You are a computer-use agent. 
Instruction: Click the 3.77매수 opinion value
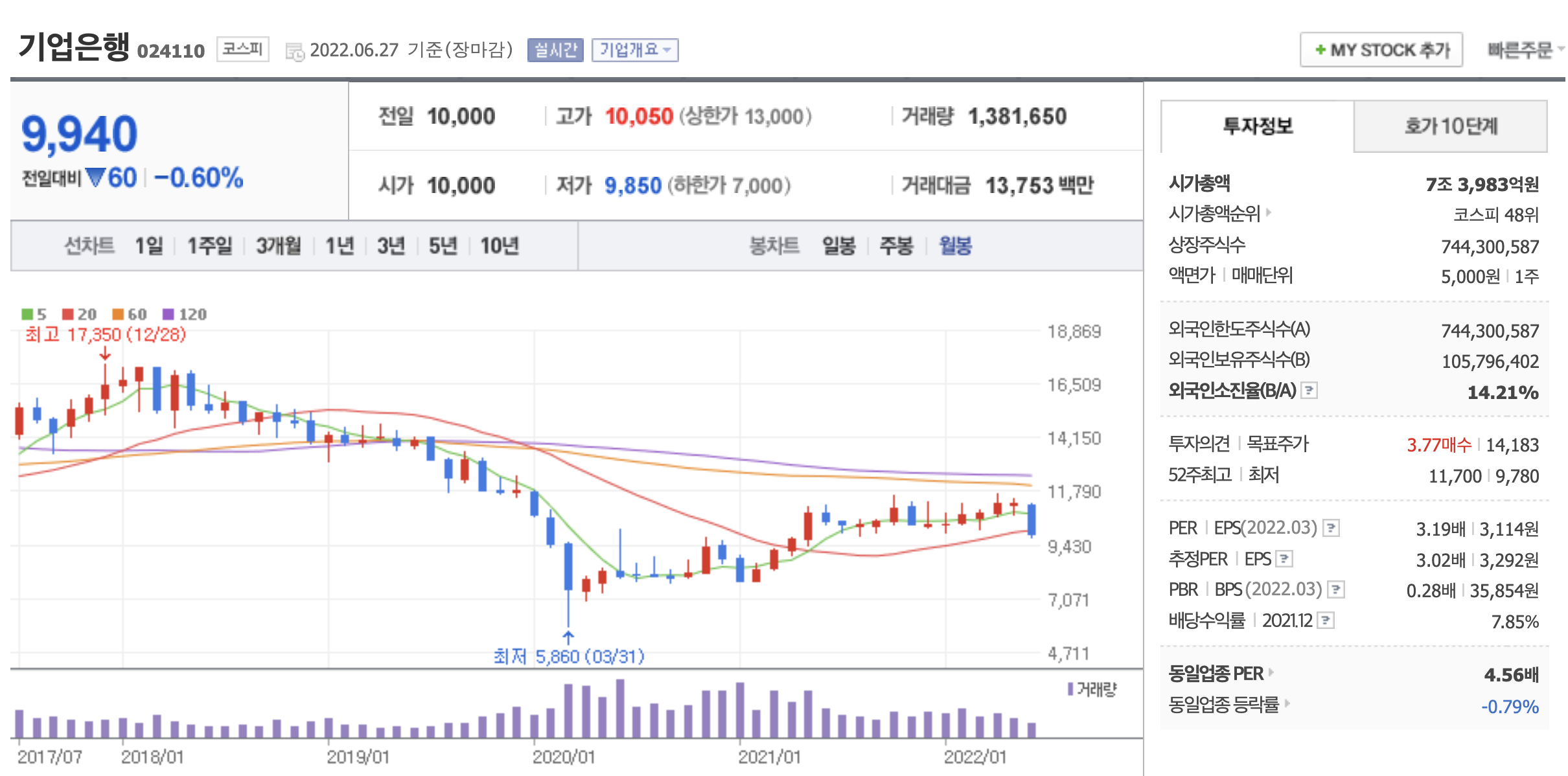point(1439,445)
